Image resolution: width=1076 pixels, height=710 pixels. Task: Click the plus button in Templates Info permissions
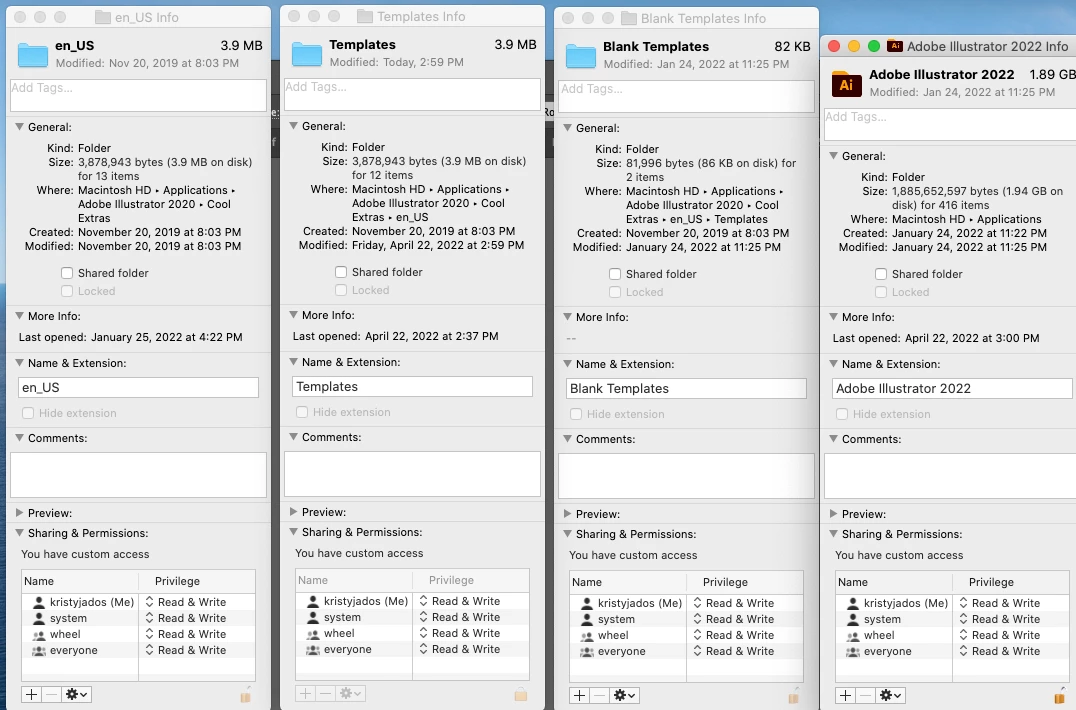pos(305,694)
